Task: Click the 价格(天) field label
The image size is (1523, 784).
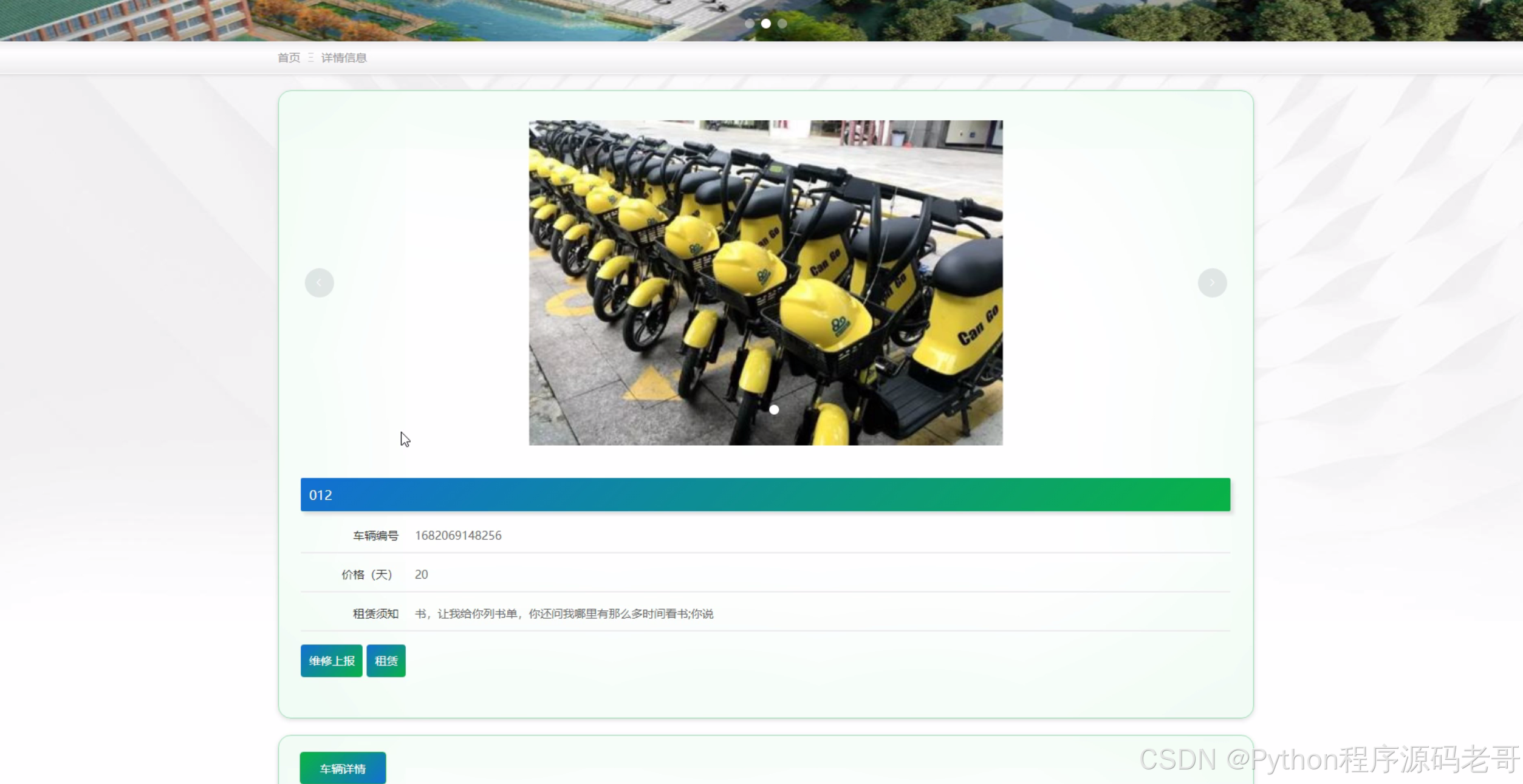Action: click(x=366, y=574)
